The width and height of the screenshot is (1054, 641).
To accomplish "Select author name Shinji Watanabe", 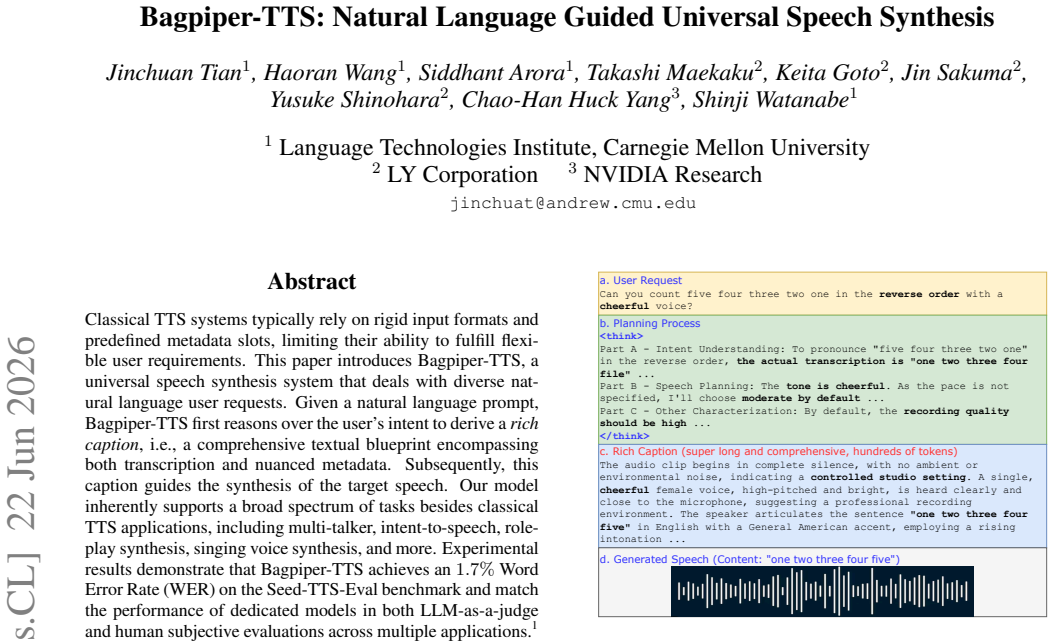I will [771, 99].
